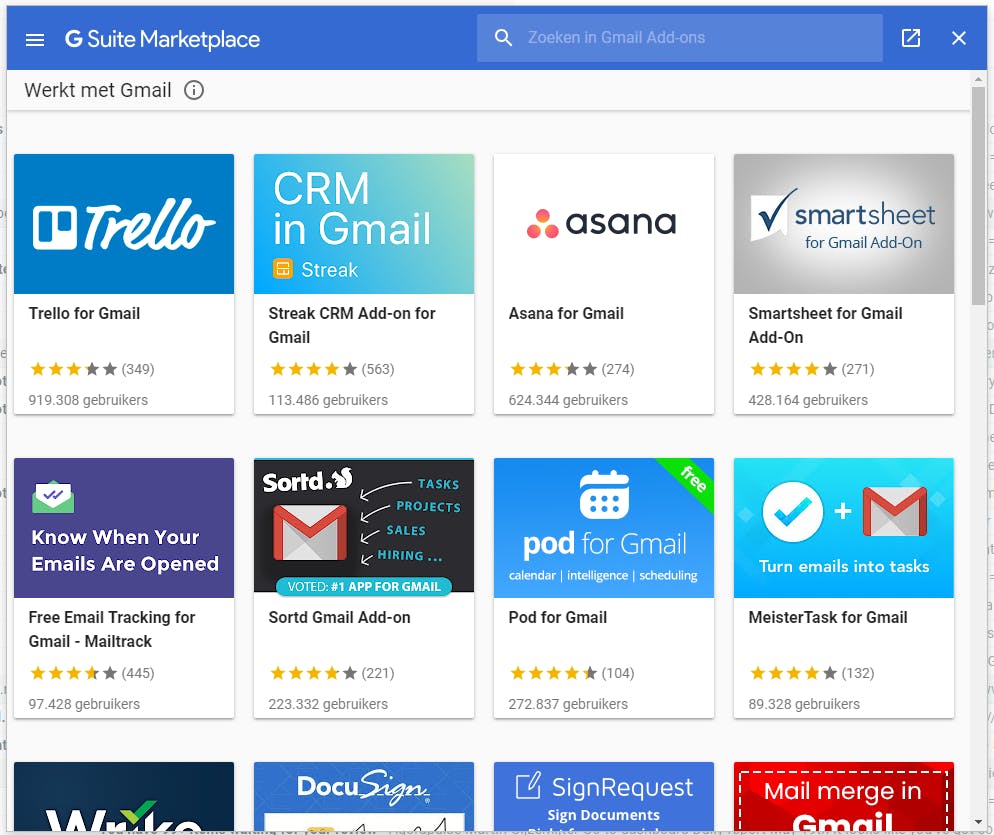Select the Pod for Gmail title

click(x=558, y=618)
